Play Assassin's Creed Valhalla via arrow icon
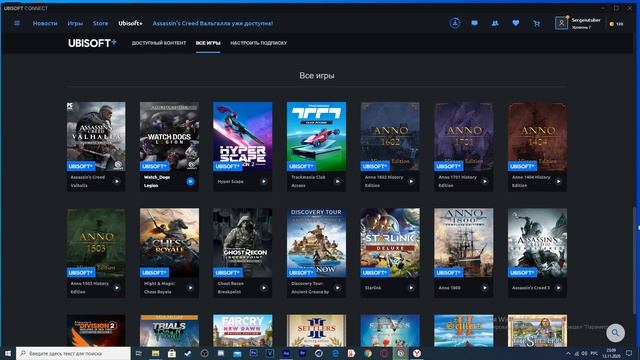This screenshot has height=360, width=640. [117, 182]
